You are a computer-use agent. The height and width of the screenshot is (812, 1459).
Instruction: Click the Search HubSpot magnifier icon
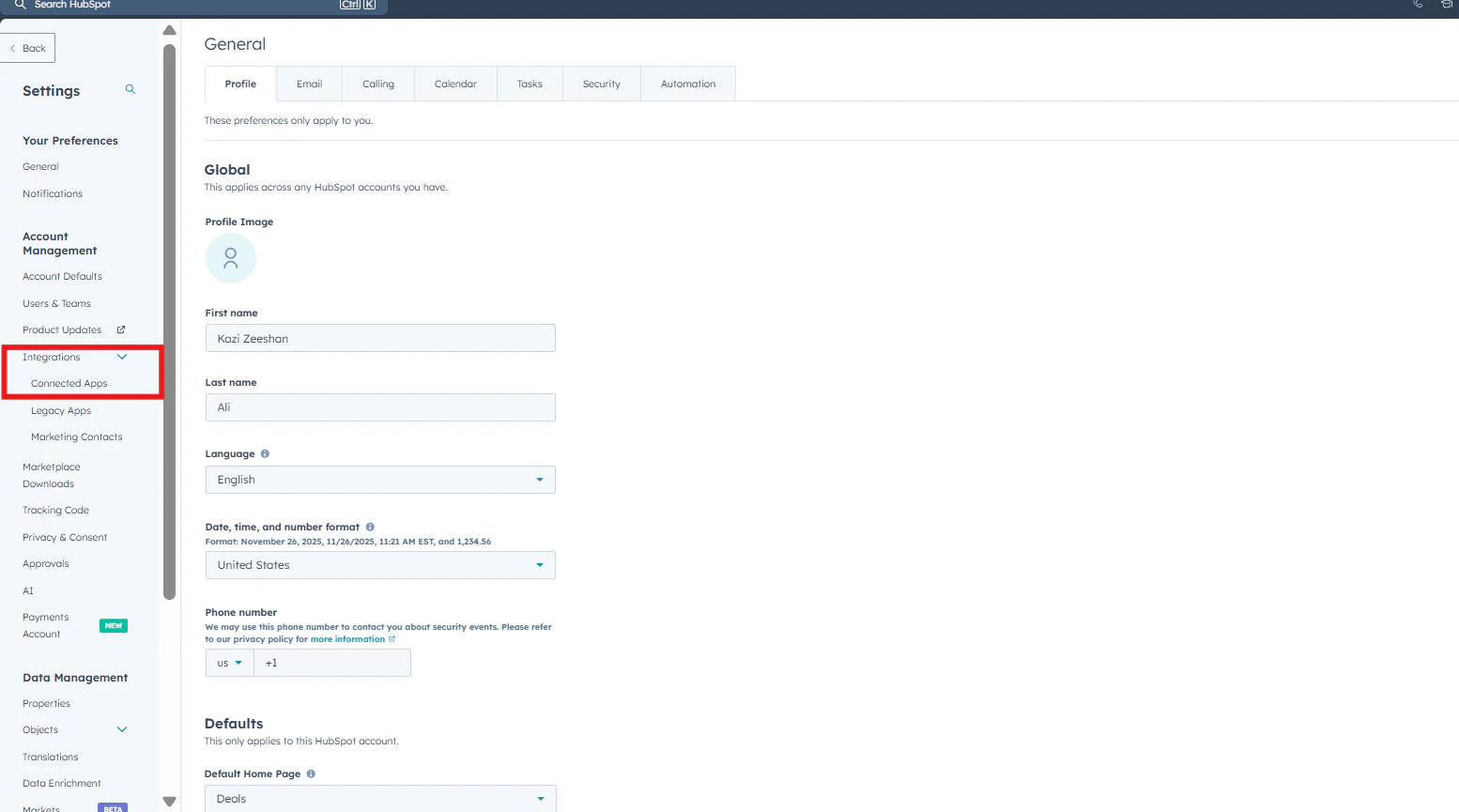[20, 5]
